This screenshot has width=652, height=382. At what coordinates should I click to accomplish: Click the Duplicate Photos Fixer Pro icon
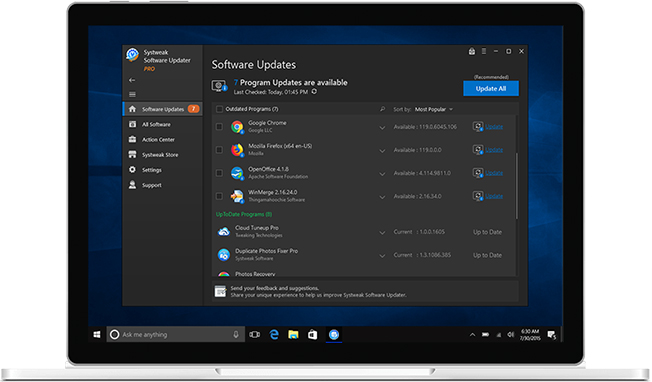pyautogui.click(x=224, y=255)
